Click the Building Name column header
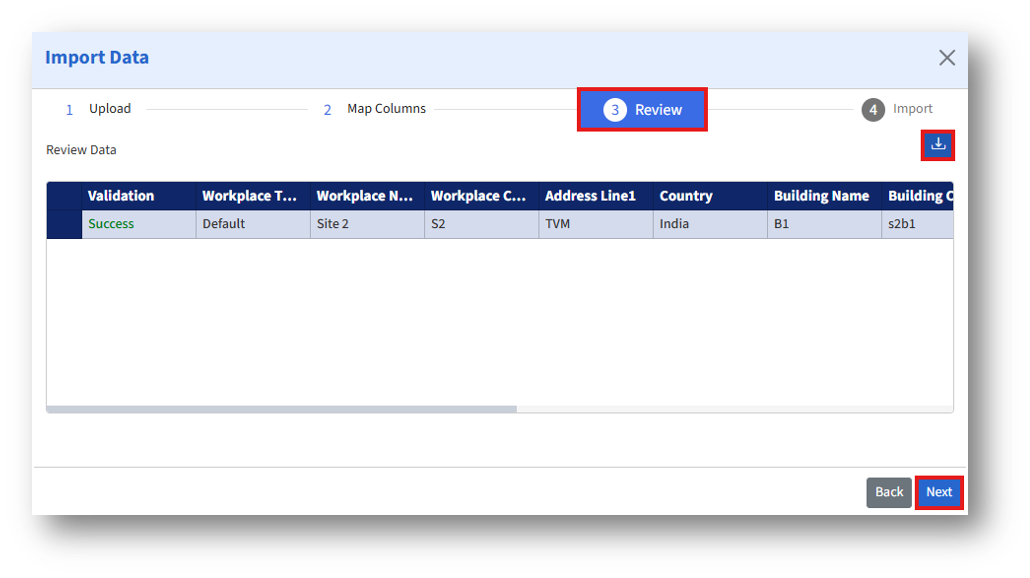The height and width of the screenshot is (578, 1030). tap(824, 196)
